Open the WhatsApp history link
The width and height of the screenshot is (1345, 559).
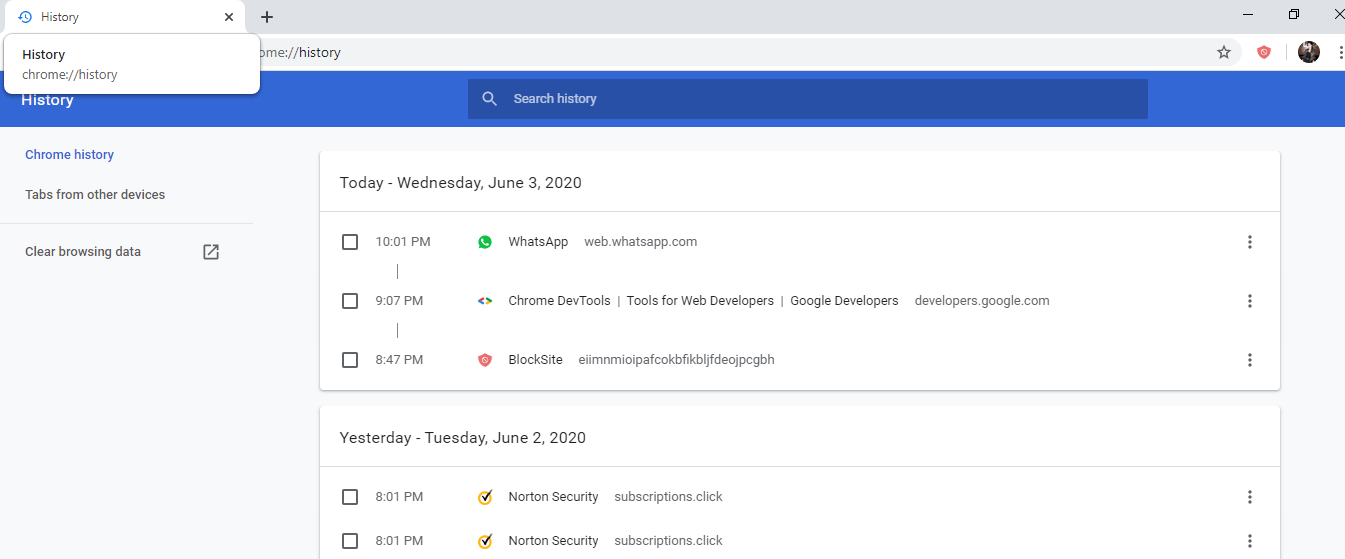point(538,242)
